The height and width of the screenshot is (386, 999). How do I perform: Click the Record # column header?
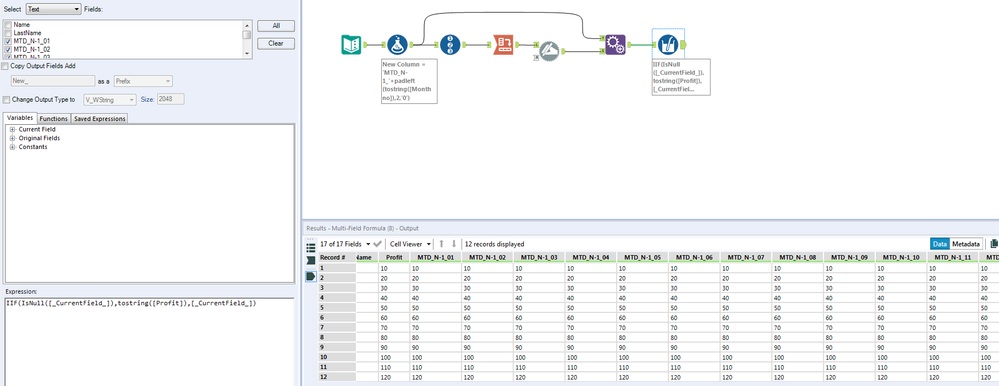(336, 257)
